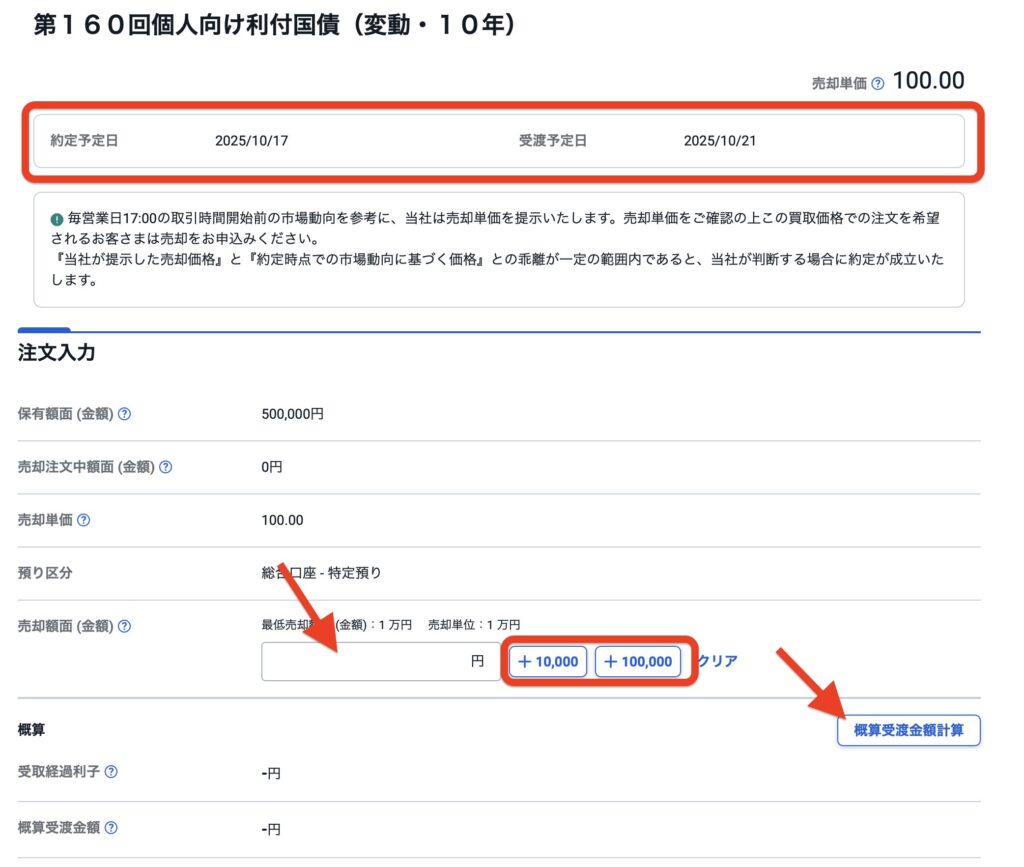Open help icon next to 売却注文中額面 (金額)
The width and height of the screenshot is (1024, 867).
(x=166, y=467)
